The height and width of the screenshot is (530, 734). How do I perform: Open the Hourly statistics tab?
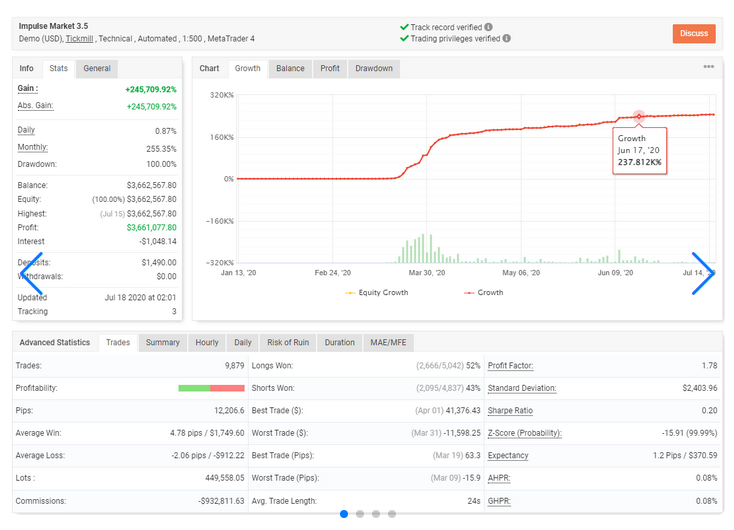click(207, 343)
